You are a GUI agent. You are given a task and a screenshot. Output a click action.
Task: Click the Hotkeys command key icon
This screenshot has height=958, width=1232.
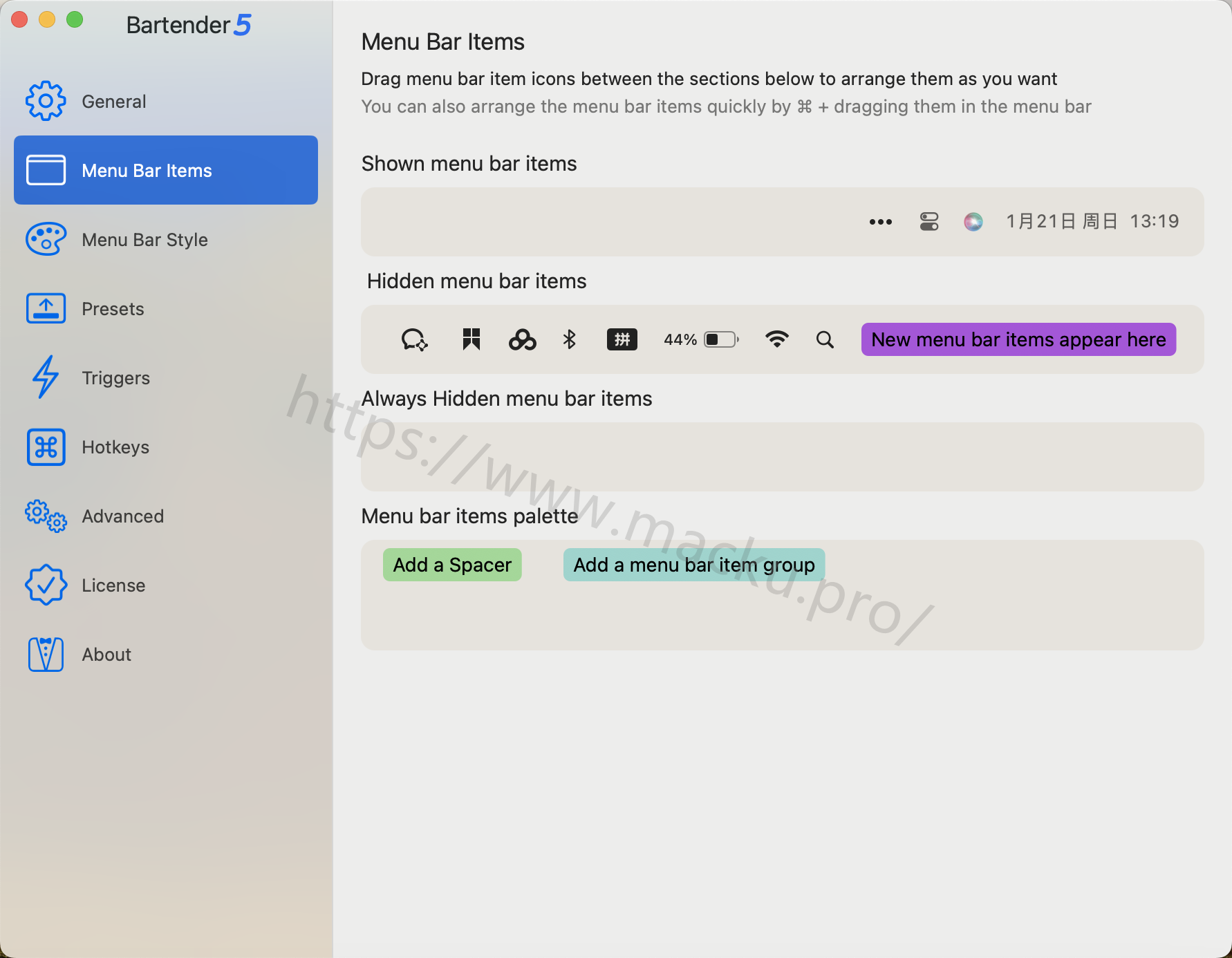click(x=46, y=447)
